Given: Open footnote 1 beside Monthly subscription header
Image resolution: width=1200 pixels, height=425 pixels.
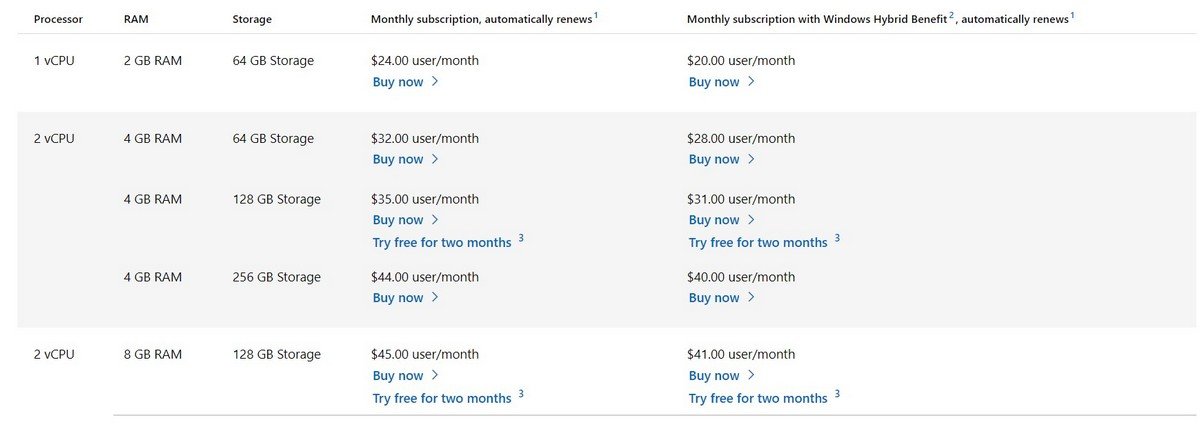Looking at the screenshot, I should [596, 15].
